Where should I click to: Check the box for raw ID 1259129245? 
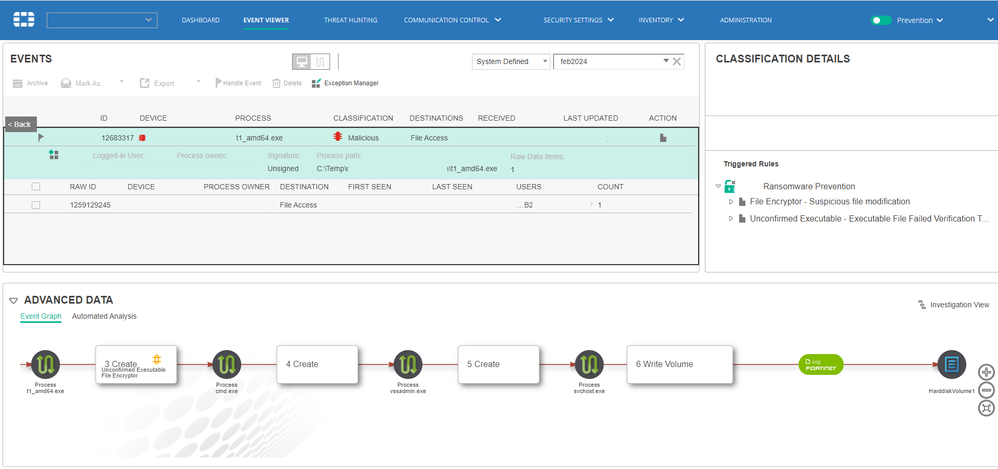click(x=36, y=205)
